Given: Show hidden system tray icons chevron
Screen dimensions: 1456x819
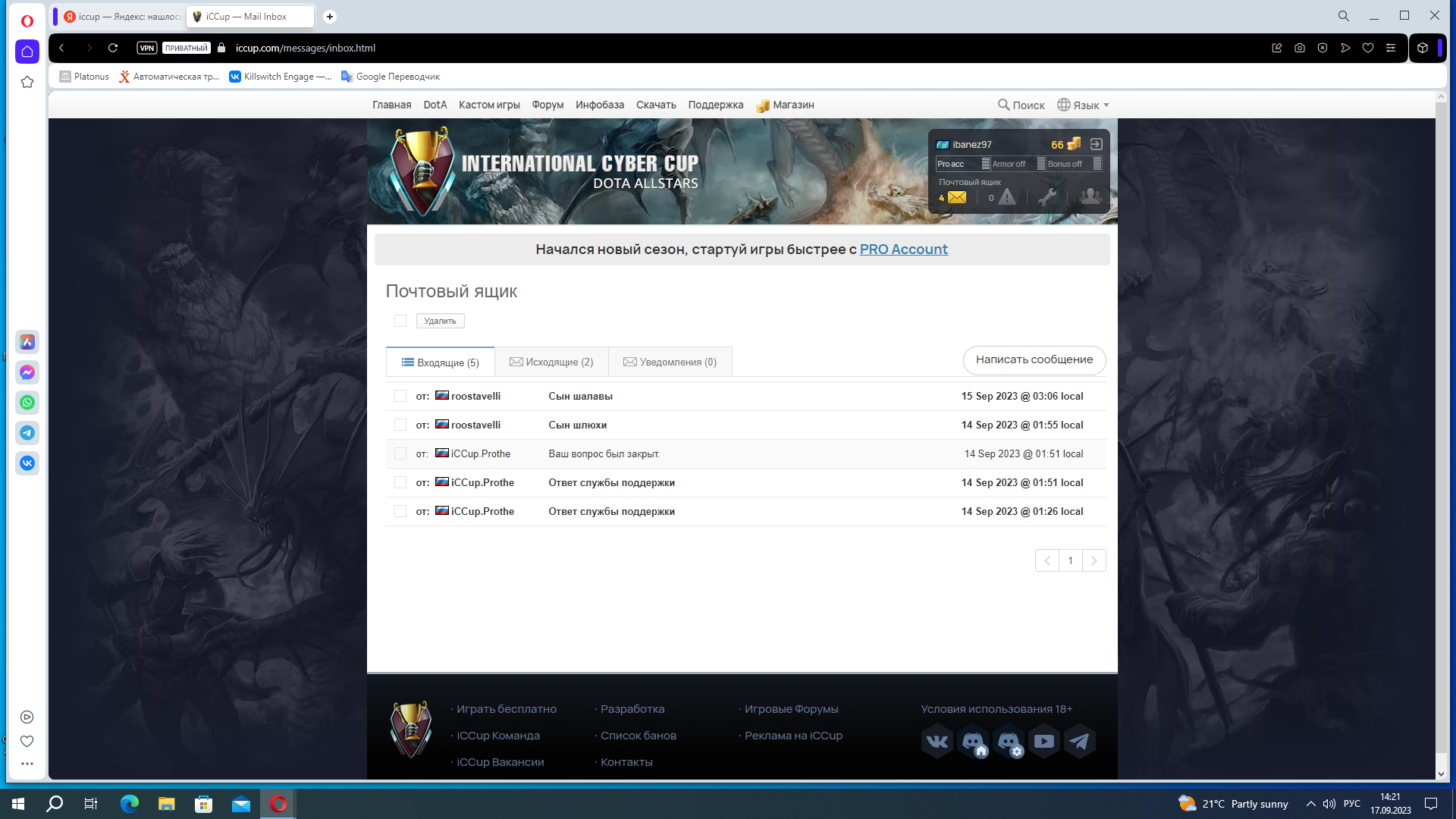Looking at the screenshot, I should (1310, 804).
